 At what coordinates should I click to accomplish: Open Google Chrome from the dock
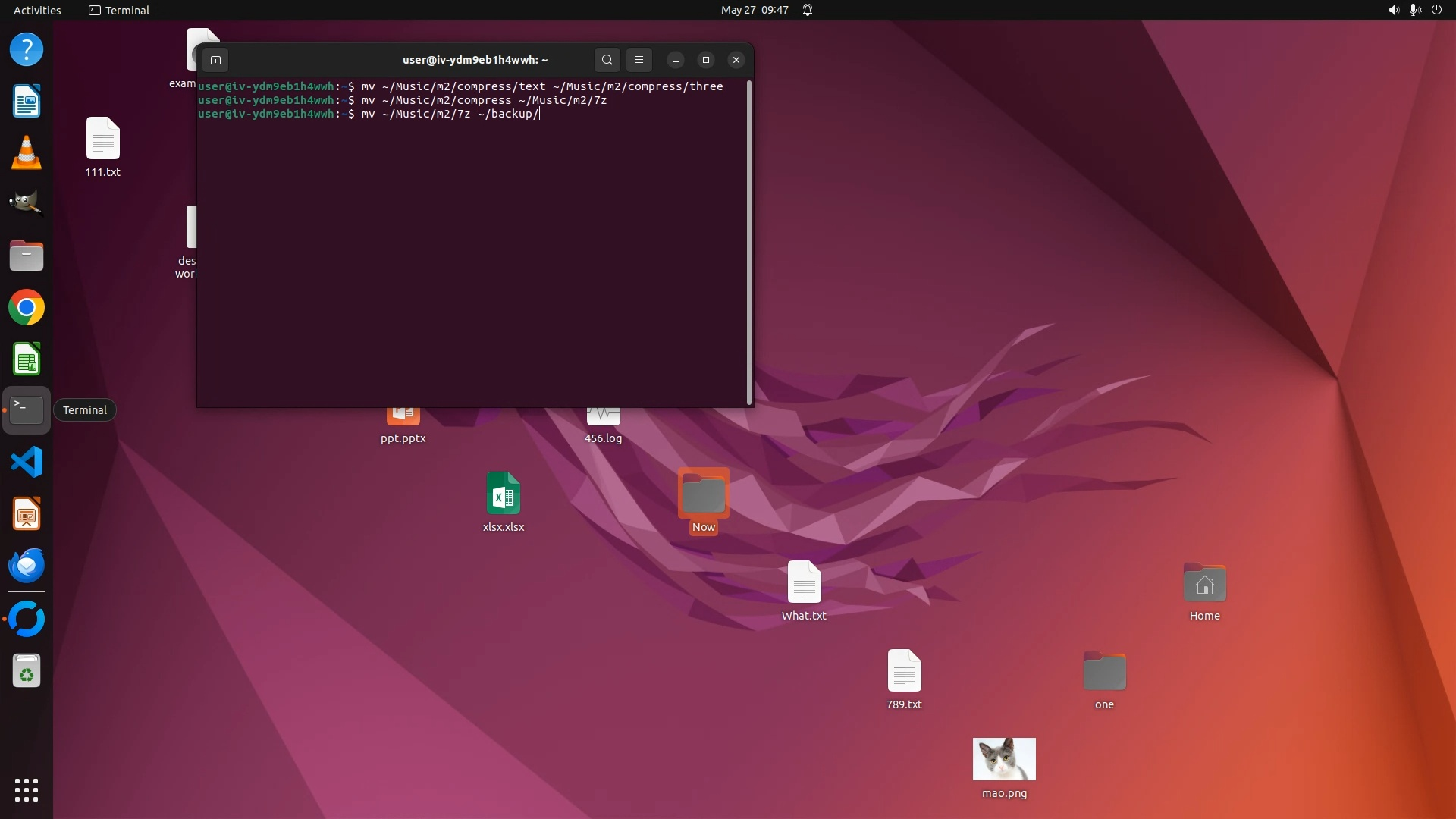pyautogui.click(x=27, y=308)
